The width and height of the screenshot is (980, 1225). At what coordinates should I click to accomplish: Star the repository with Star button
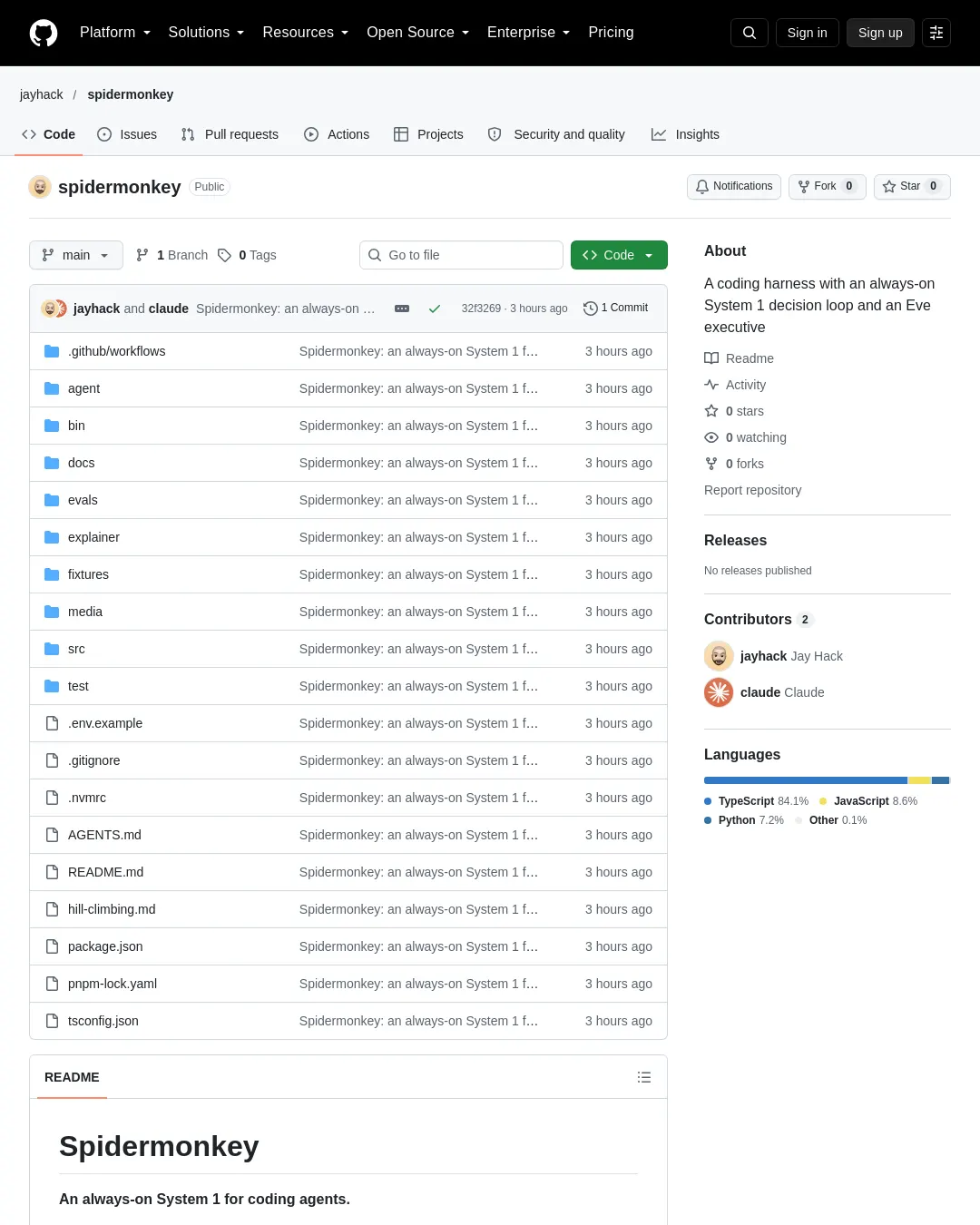tap(912, 186)
